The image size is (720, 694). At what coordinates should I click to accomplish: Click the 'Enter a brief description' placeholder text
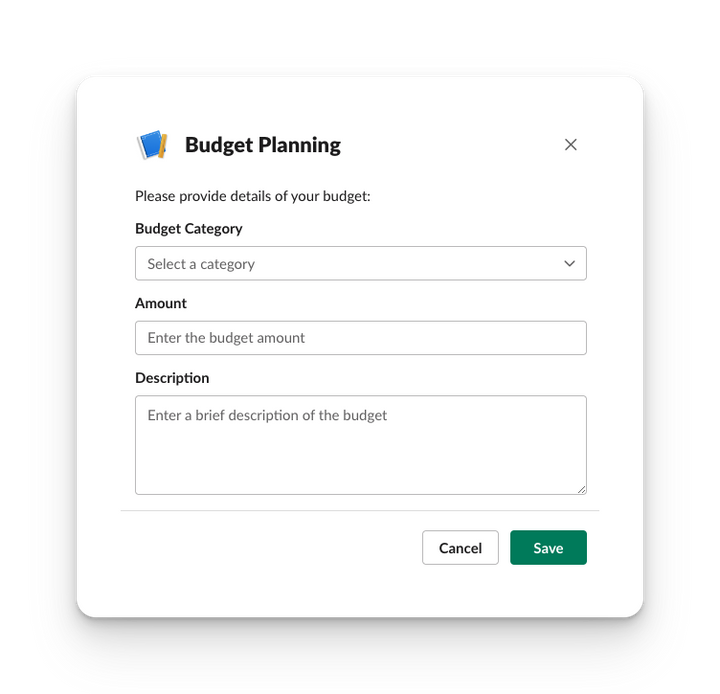[x=267, y=415]
